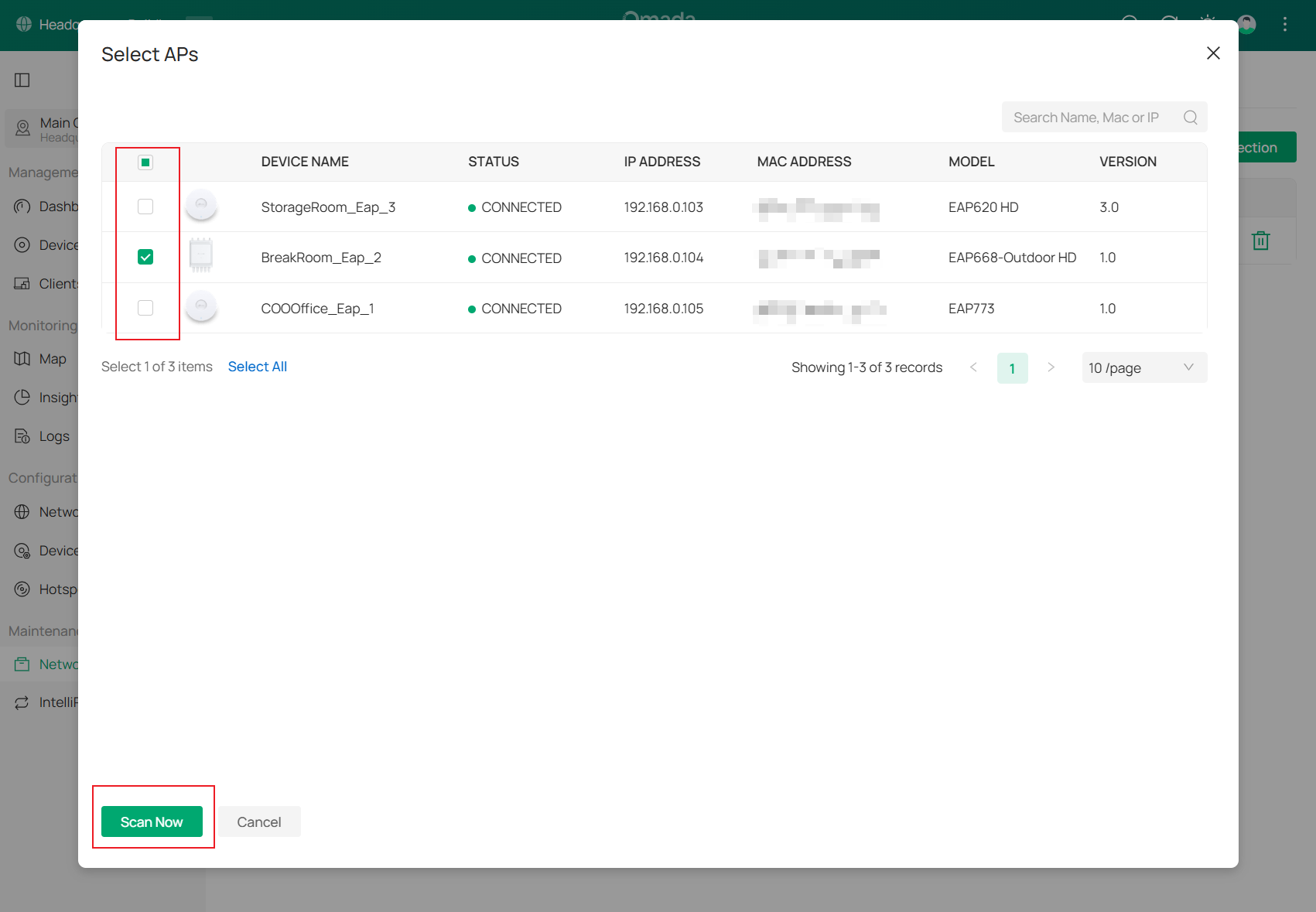Click the next page chevron
Screen dimensions: 1316x912
pos(1051,367)
